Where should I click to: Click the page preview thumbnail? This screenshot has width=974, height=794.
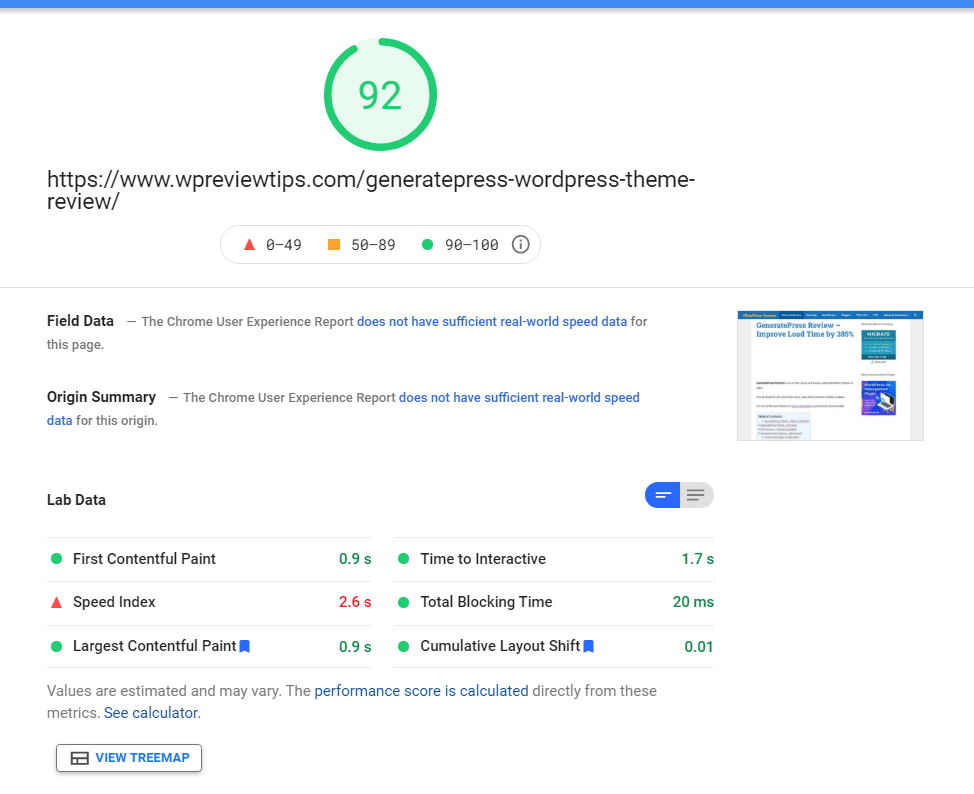pos(830,376)
